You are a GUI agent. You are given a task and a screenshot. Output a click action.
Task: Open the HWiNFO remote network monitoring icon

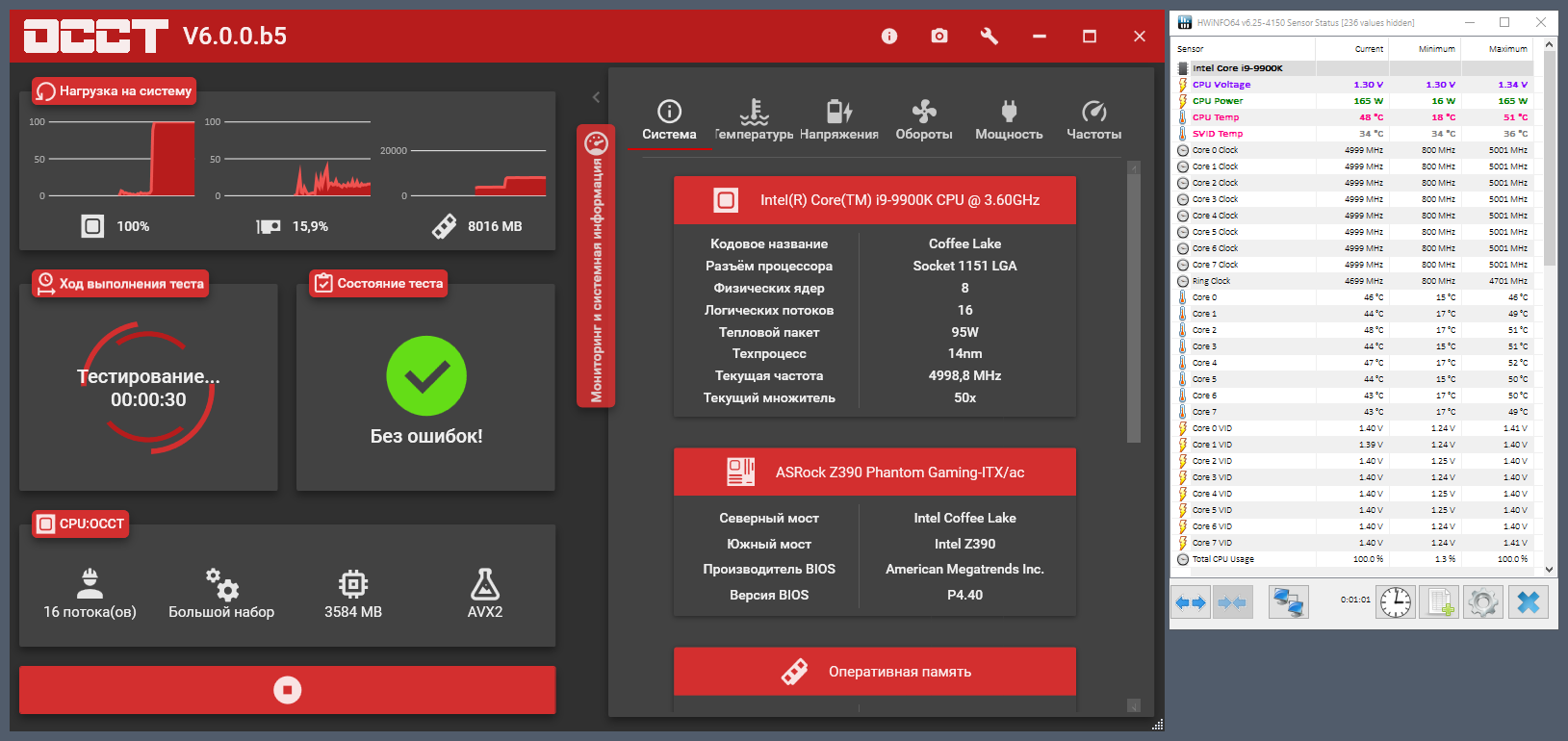coord(1288,602)
